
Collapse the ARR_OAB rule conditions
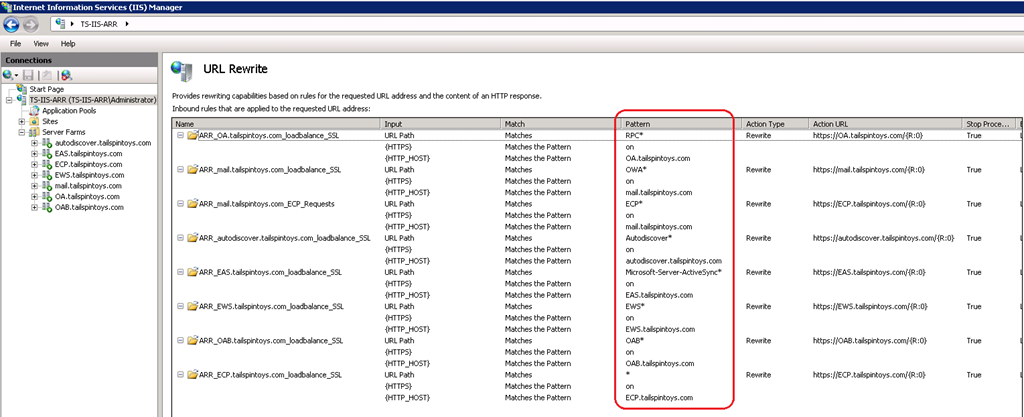(180, 341)
